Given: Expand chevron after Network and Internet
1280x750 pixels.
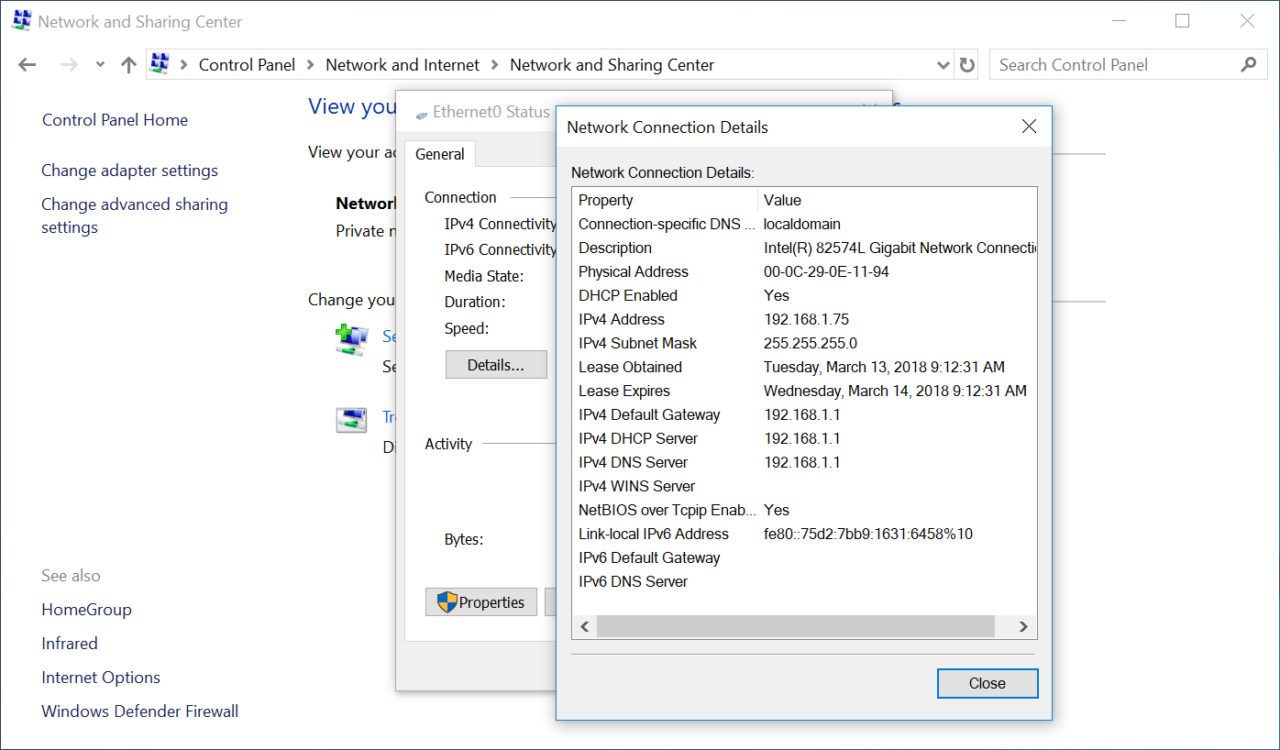Looking at the screenshot, I should point(494,65).
